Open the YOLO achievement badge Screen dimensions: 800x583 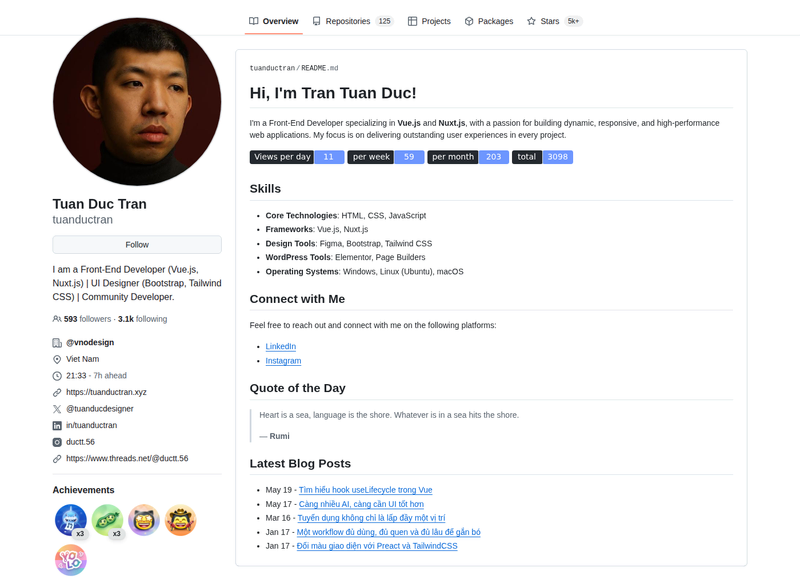click(x=71, y=560)
